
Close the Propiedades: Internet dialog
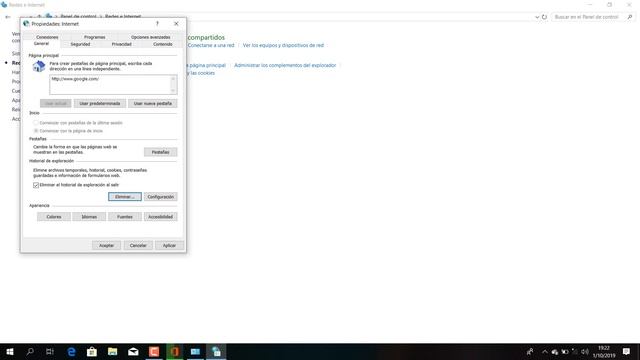coord(176,24)
